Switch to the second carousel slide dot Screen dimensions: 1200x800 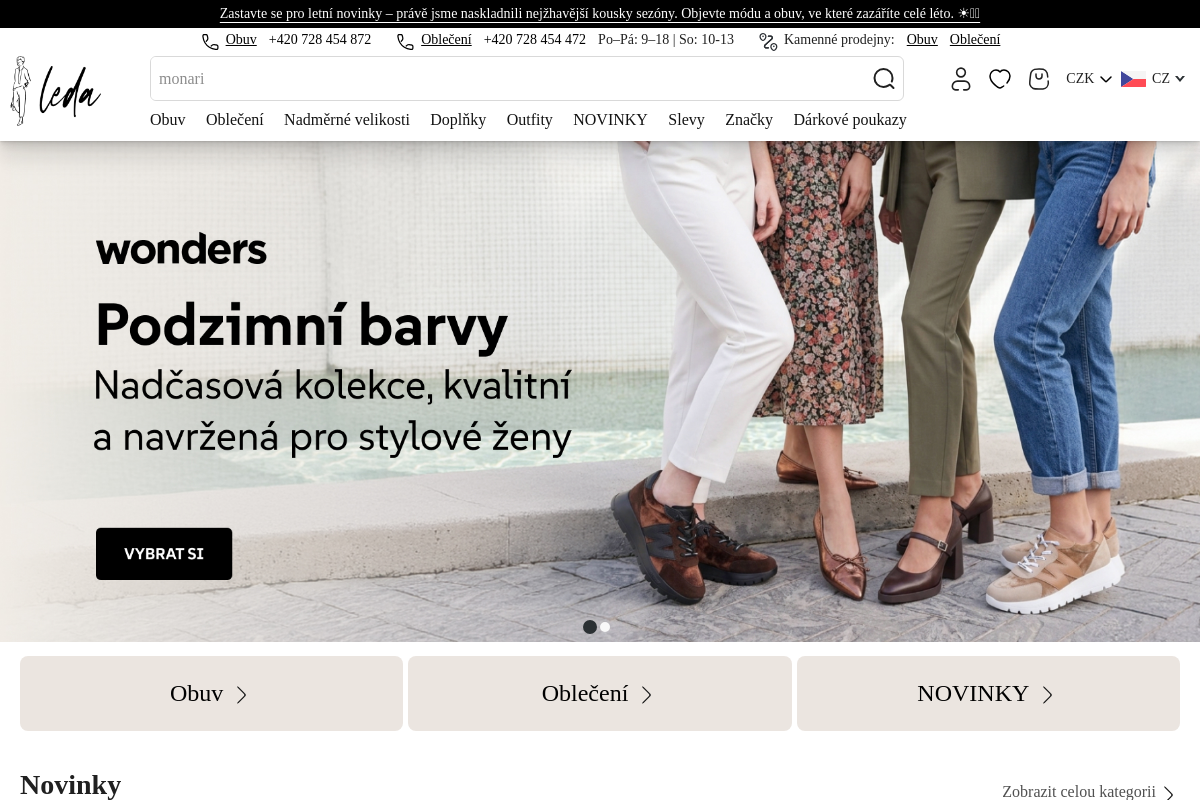pyautogui.click(x=605, y=627)
